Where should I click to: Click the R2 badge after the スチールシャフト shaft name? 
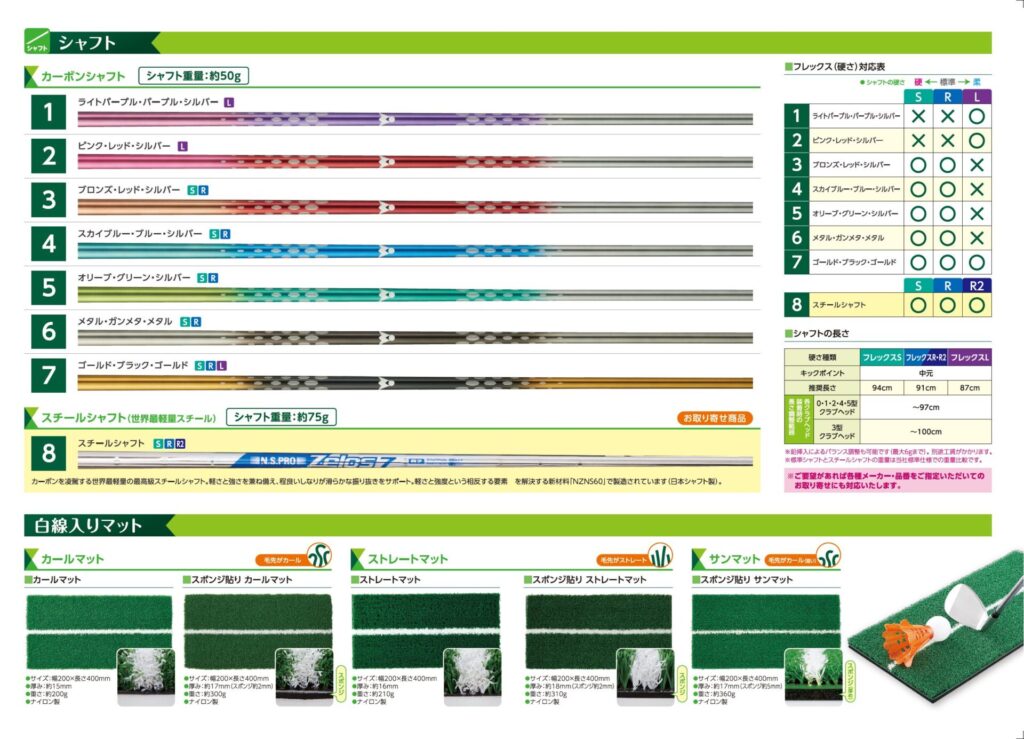(x=180, y=443)
